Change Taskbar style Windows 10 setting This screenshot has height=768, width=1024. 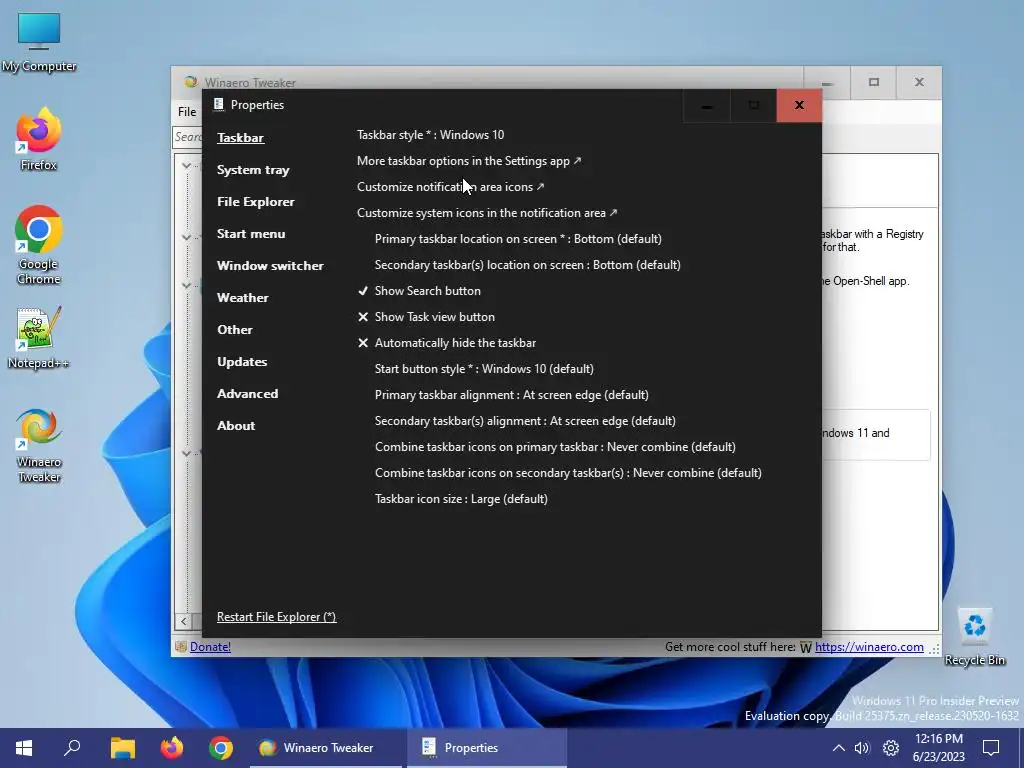point(430,135)
